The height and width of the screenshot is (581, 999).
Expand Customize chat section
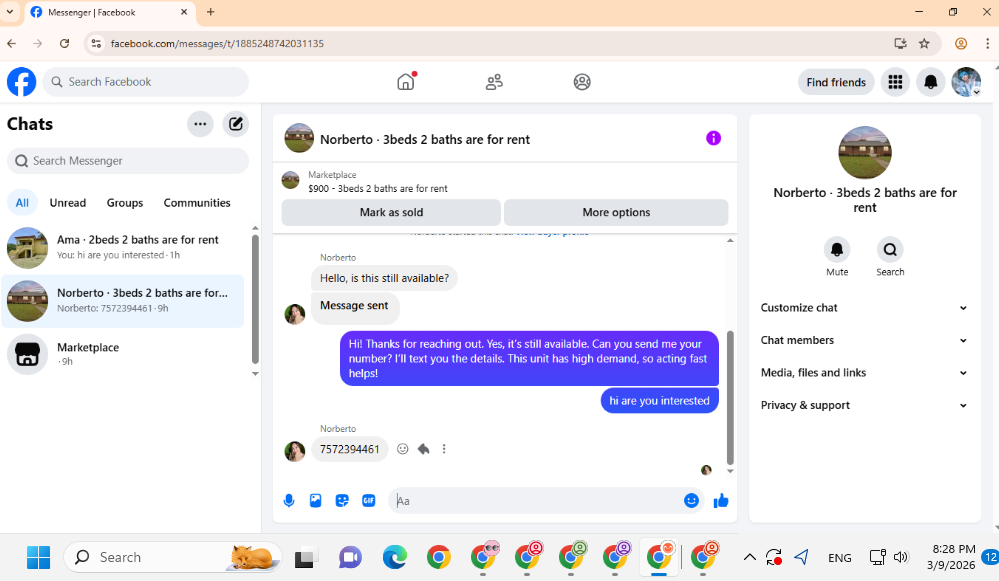pyautogui.click(x=865, y=308)
